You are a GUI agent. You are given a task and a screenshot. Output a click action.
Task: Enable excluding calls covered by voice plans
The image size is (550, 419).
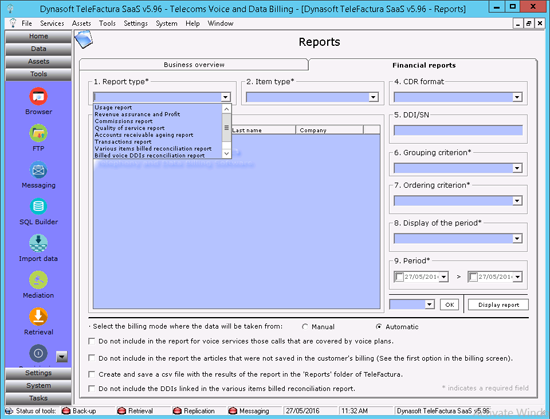click(92, 341)
